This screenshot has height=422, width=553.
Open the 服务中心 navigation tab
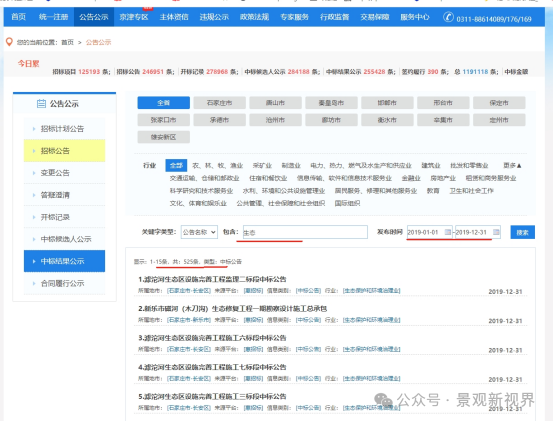point(415,17)
